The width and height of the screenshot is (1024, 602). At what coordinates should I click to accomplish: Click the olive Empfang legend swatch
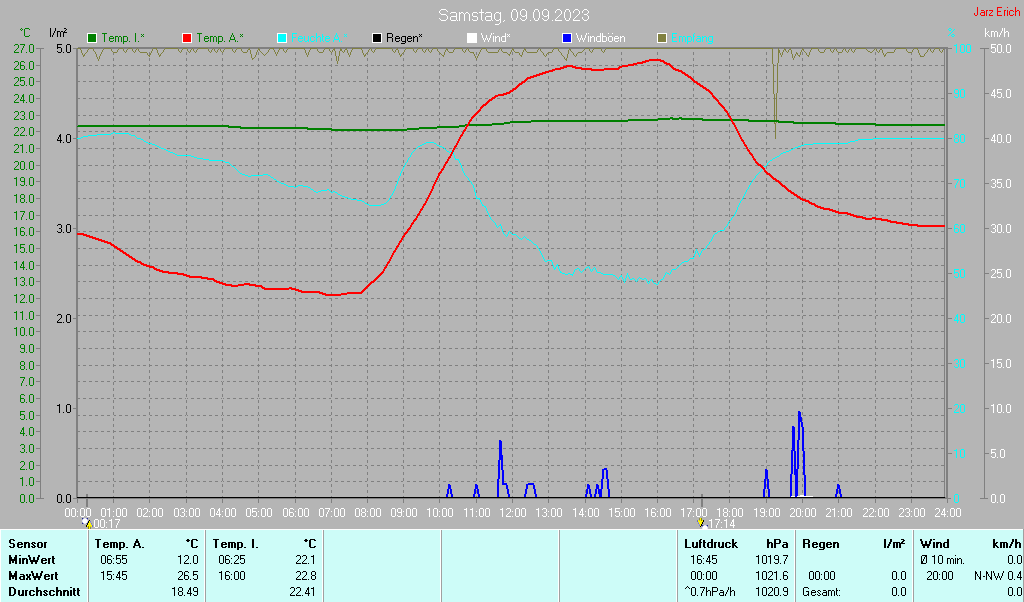point(662,39)
